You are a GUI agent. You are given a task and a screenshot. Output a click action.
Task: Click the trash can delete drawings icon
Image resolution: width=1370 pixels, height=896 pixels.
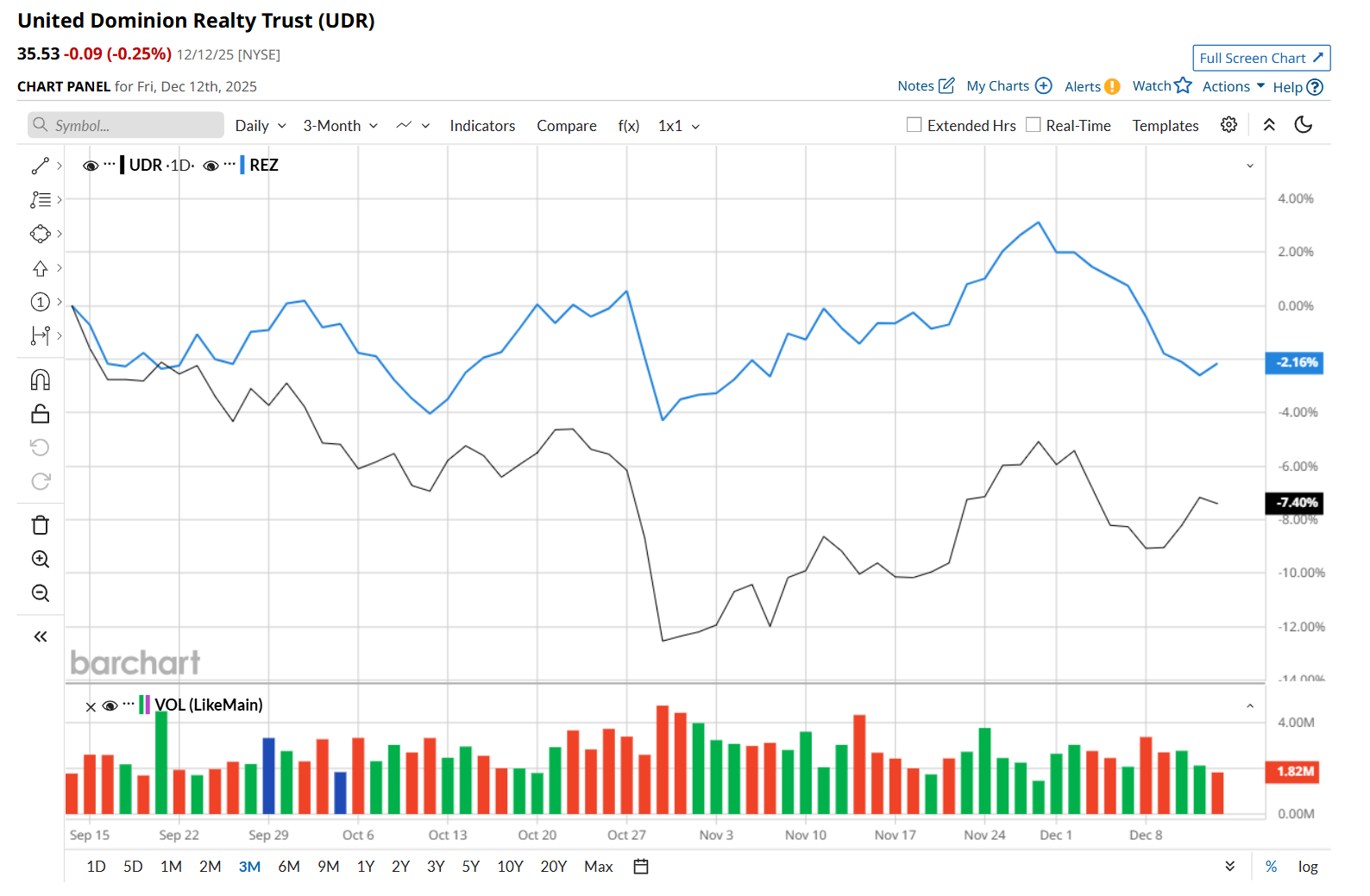point(41,525)
